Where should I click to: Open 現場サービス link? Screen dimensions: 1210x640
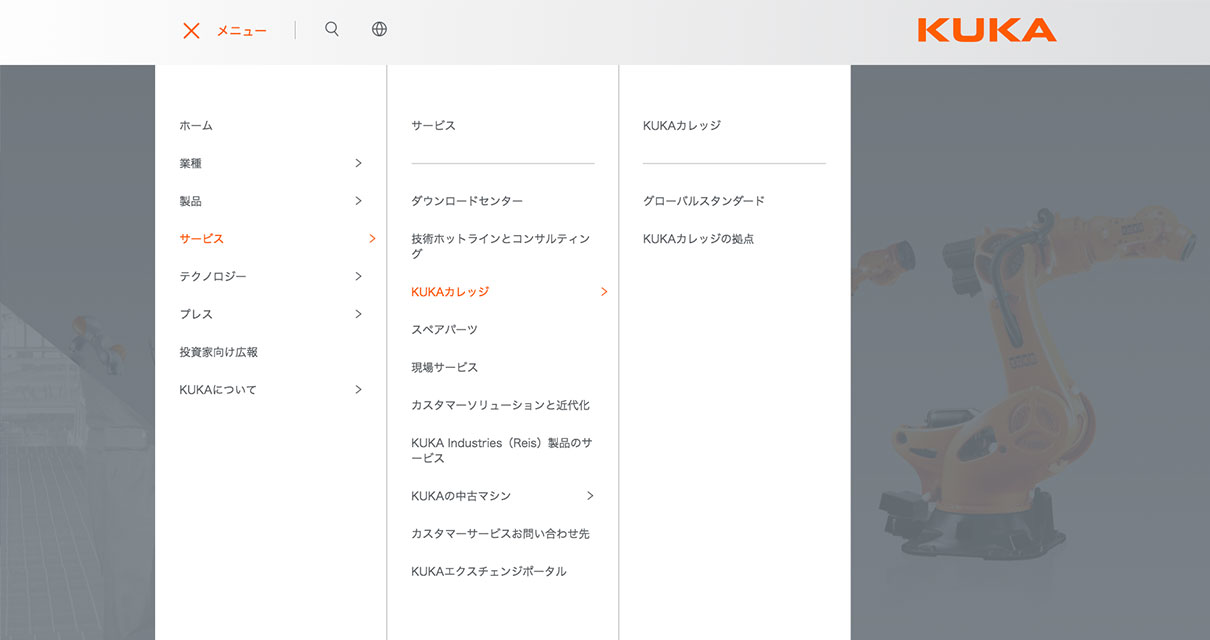[x=444, y=368]
